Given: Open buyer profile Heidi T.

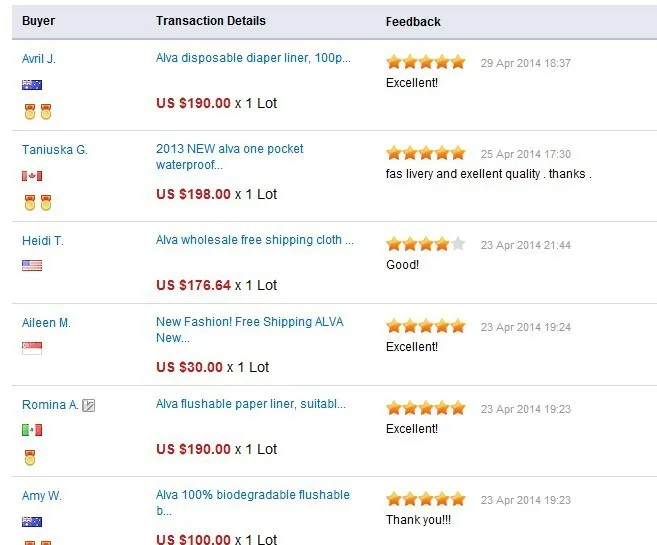Looking at the screenshot, I should pyautogui.click(x=43, y=241).
